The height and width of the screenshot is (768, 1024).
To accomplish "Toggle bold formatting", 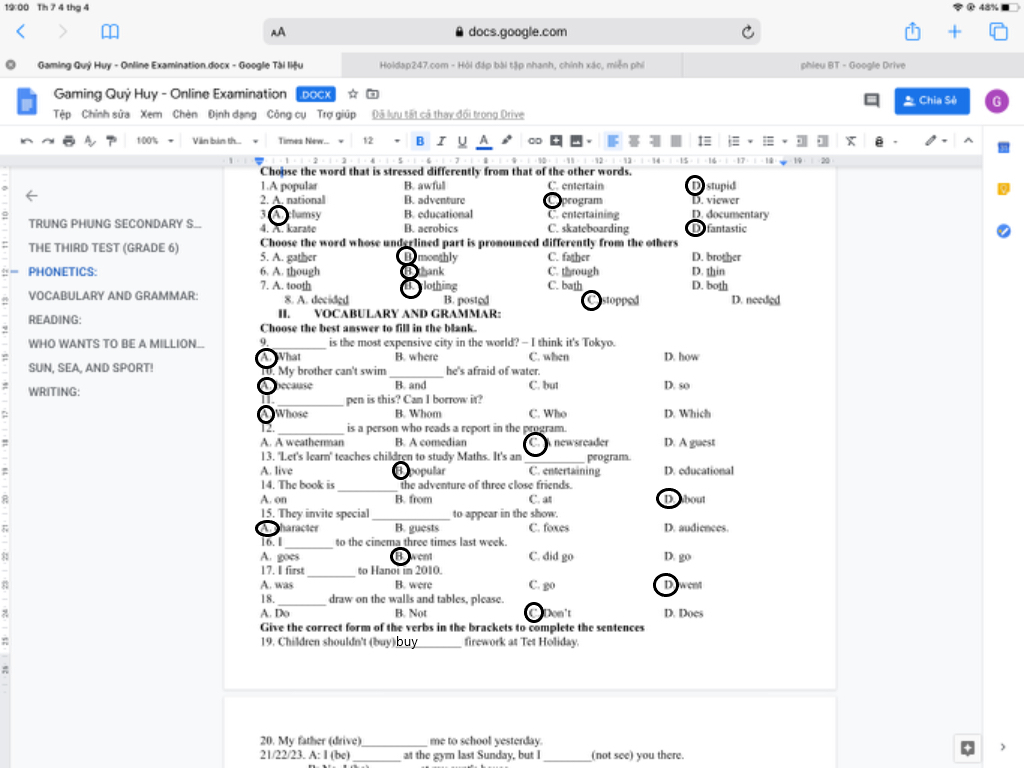I will (420, 141).
